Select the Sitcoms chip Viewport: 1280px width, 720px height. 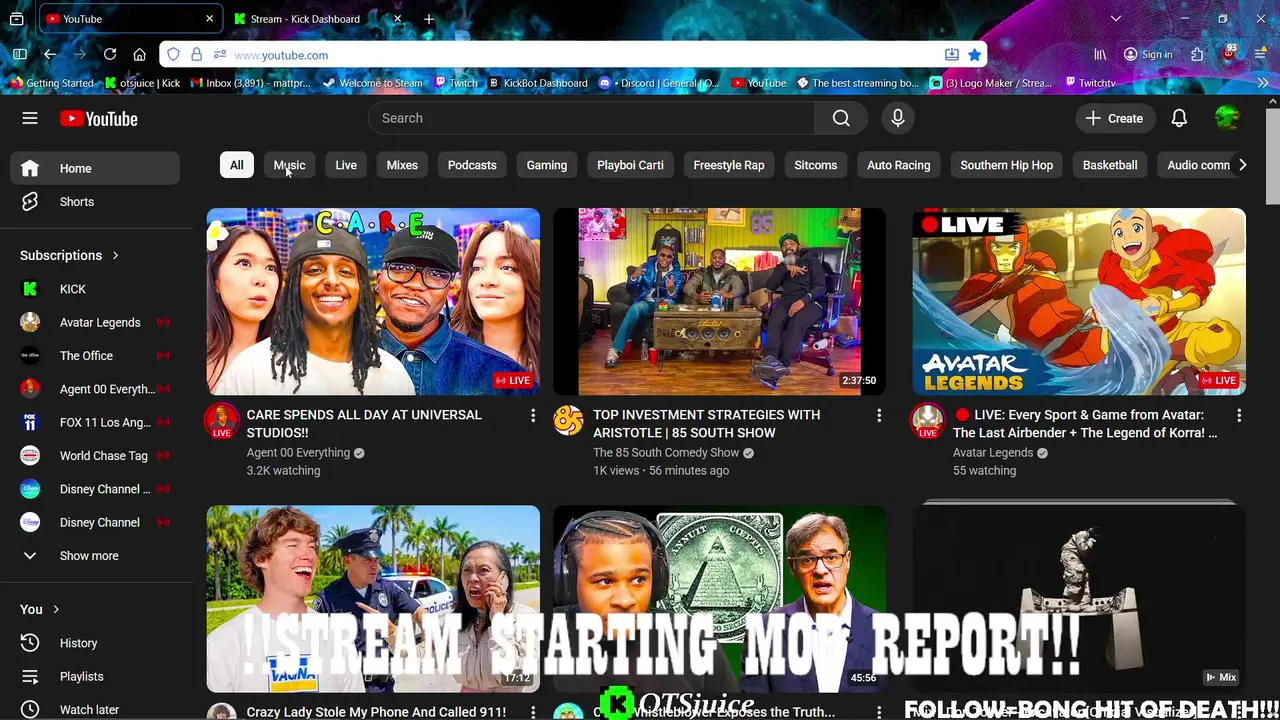coord(816,165)
